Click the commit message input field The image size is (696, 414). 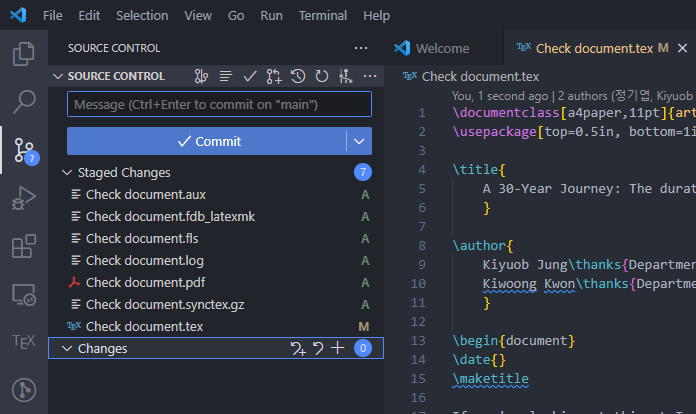(219, 104)
